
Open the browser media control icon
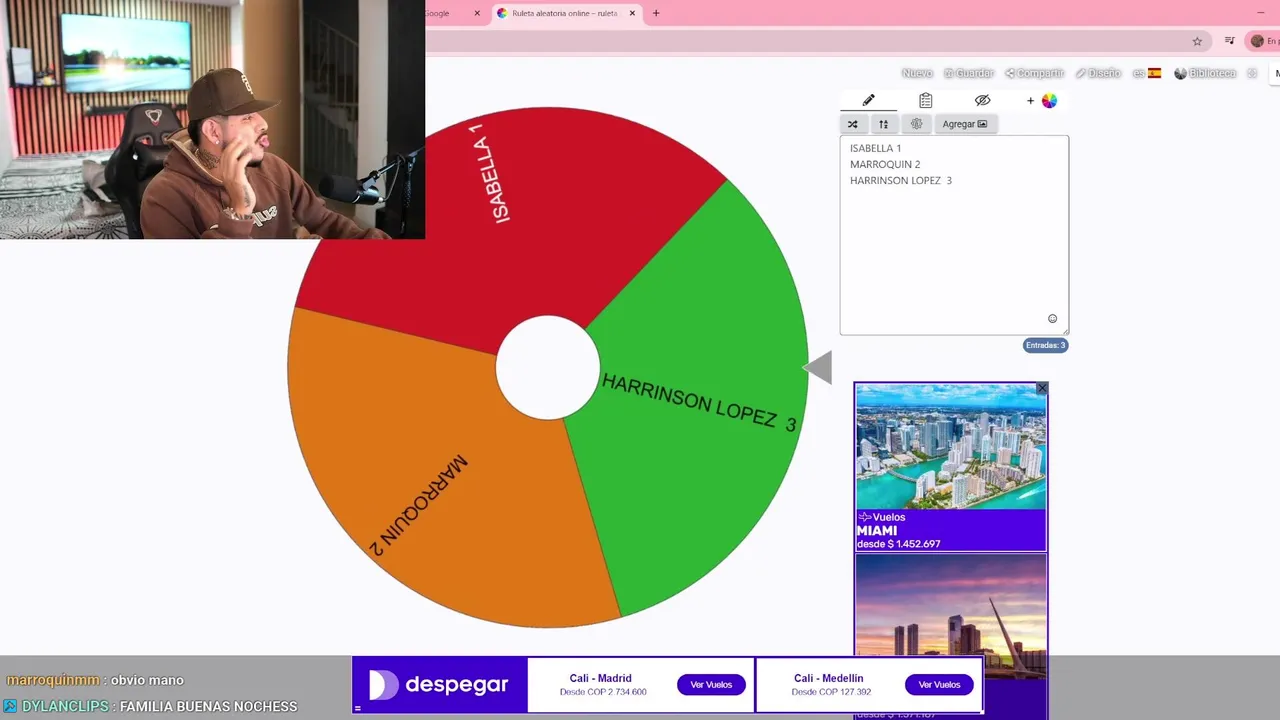tap(1229, 41)
